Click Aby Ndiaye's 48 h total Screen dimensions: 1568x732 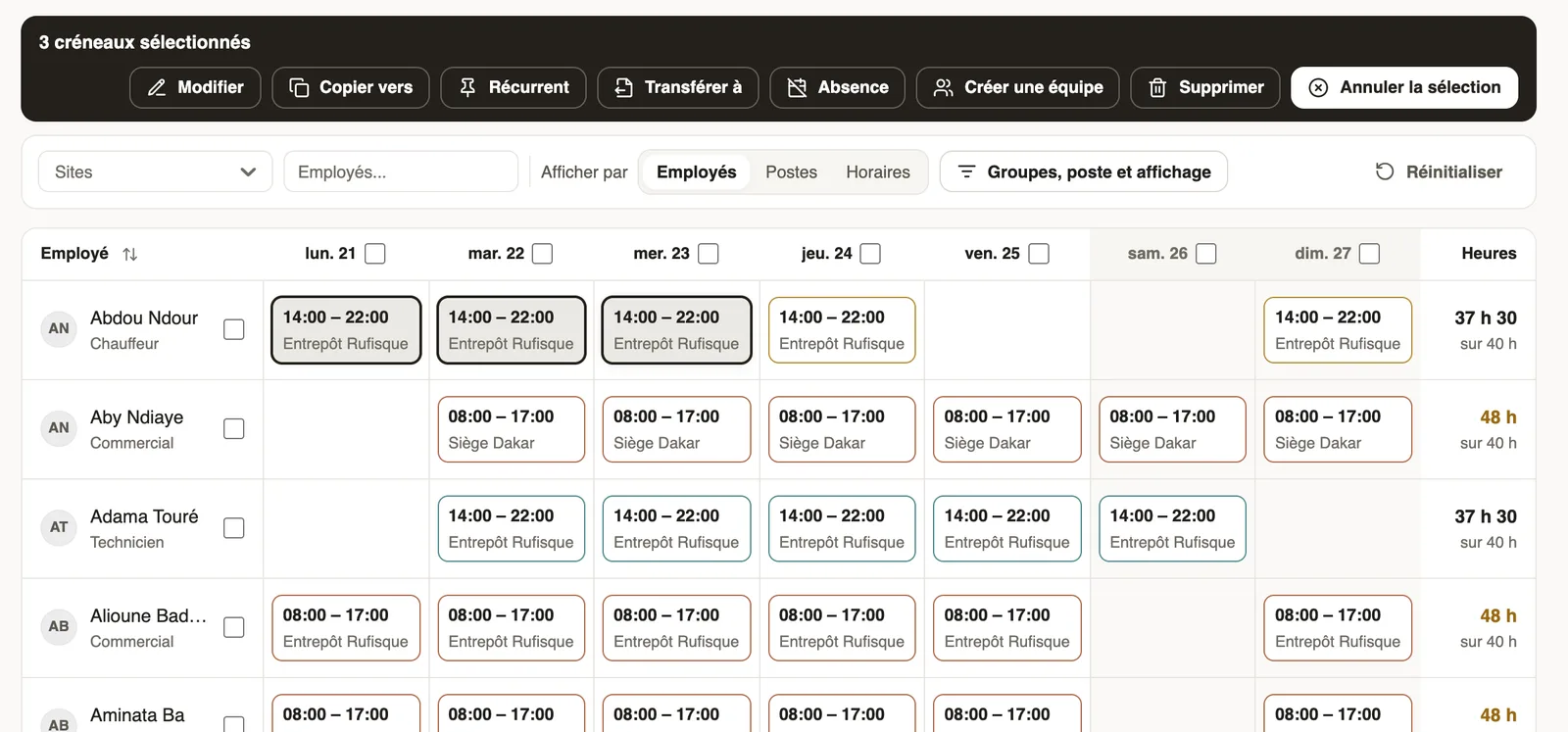1497,417
